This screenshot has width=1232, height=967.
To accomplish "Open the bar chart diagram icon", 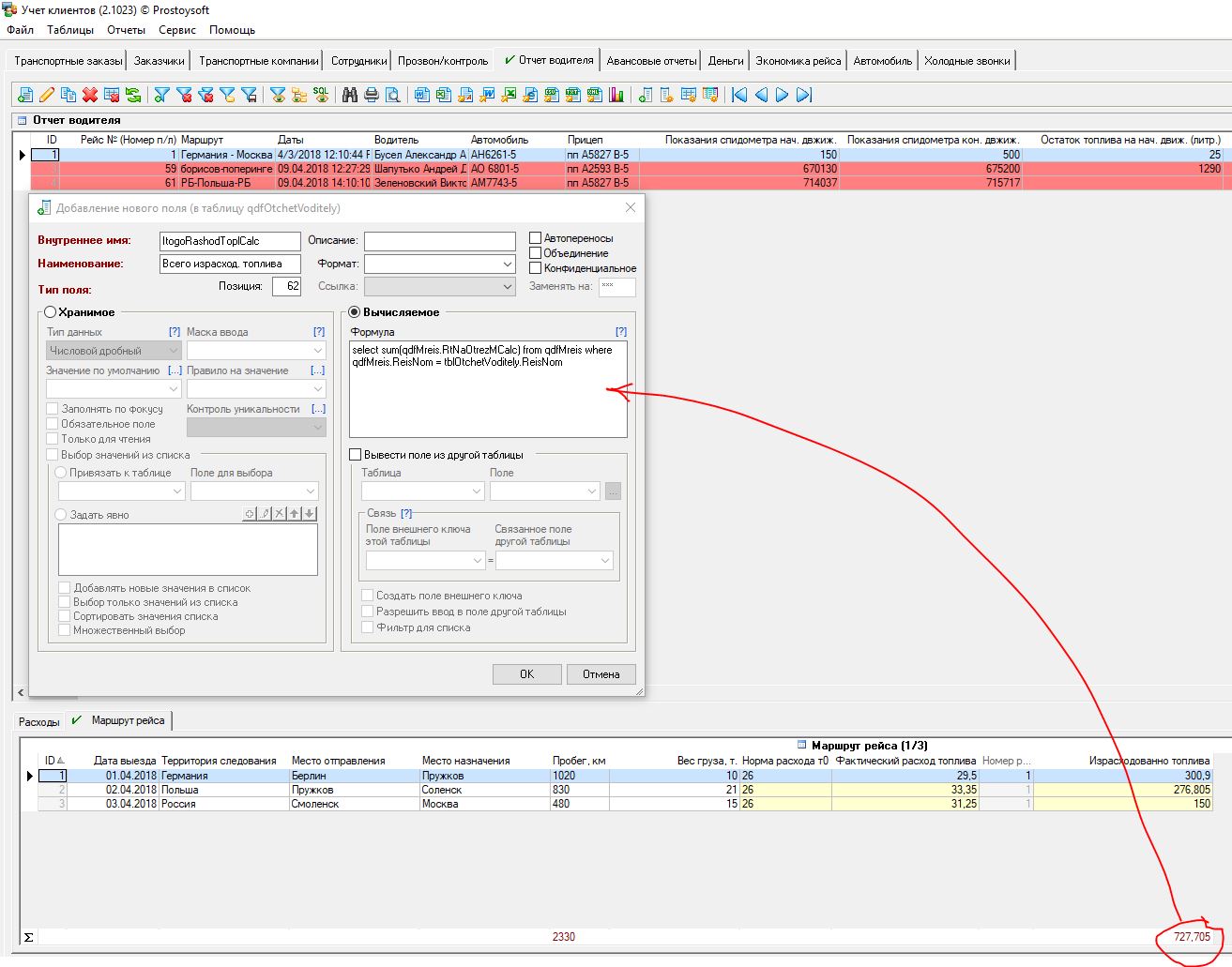I will point(616,95).
